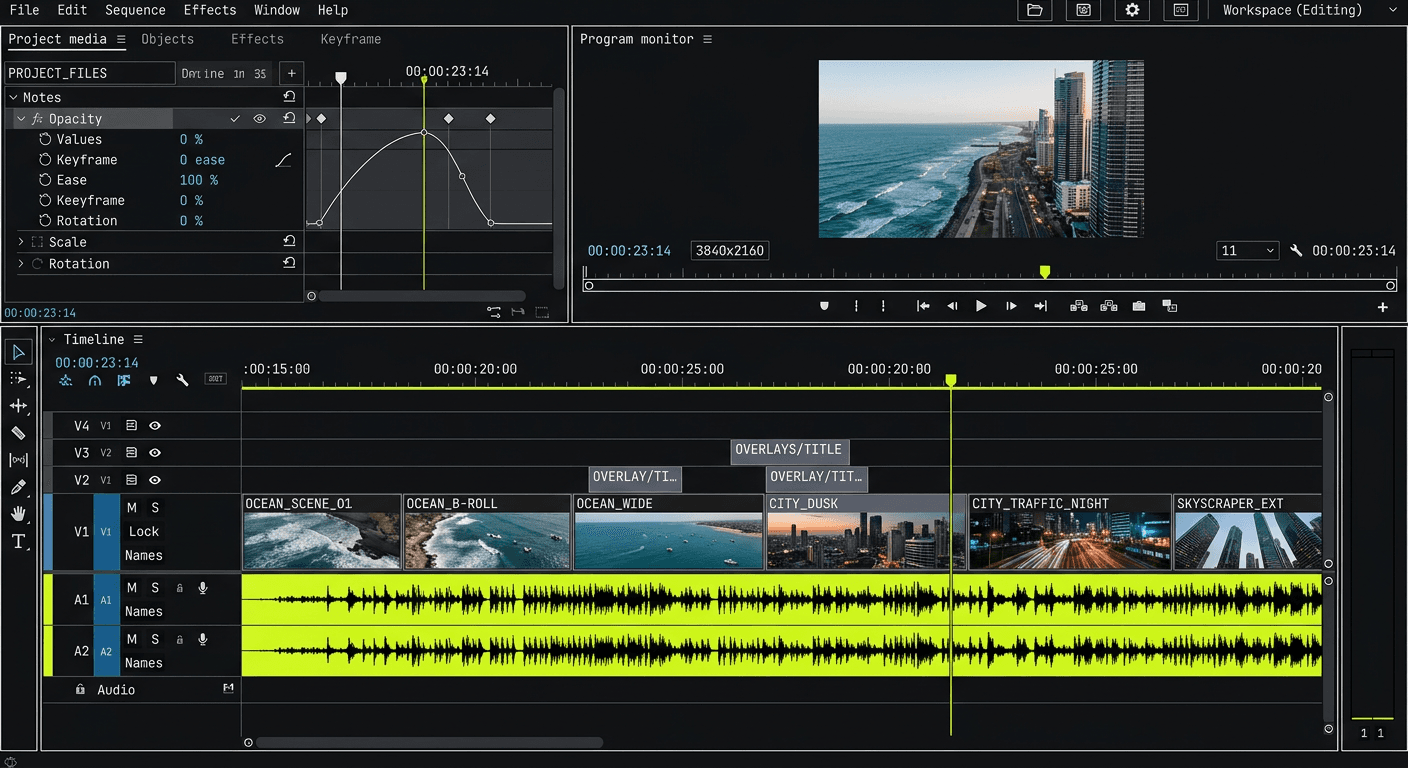The height and width of the screenshot is (768, 1408).
Task: Select the Pen tool in toolbar
Action: coord(18,487)
